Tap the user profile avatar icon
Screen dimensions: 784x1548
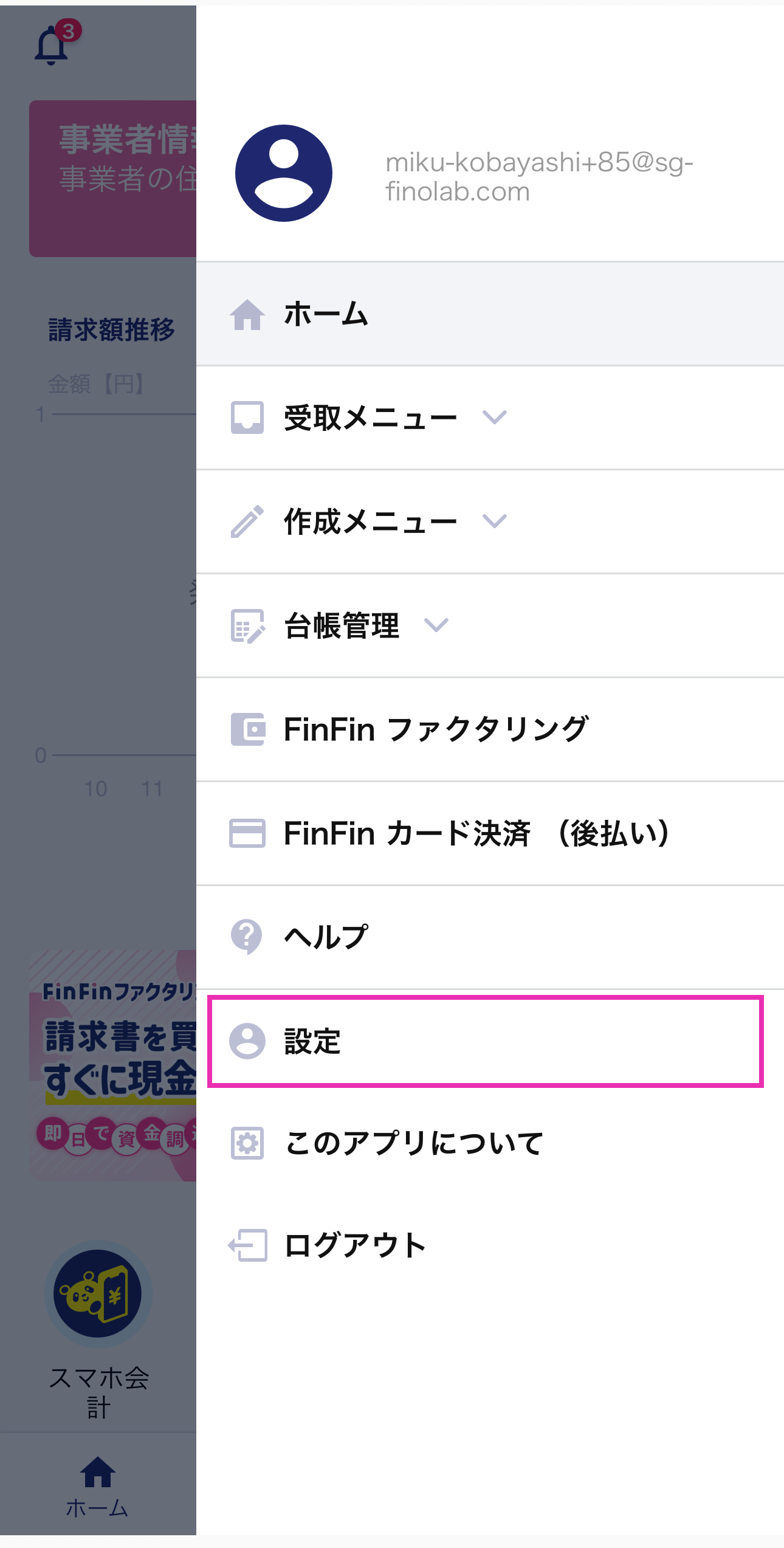coord(284,173)
